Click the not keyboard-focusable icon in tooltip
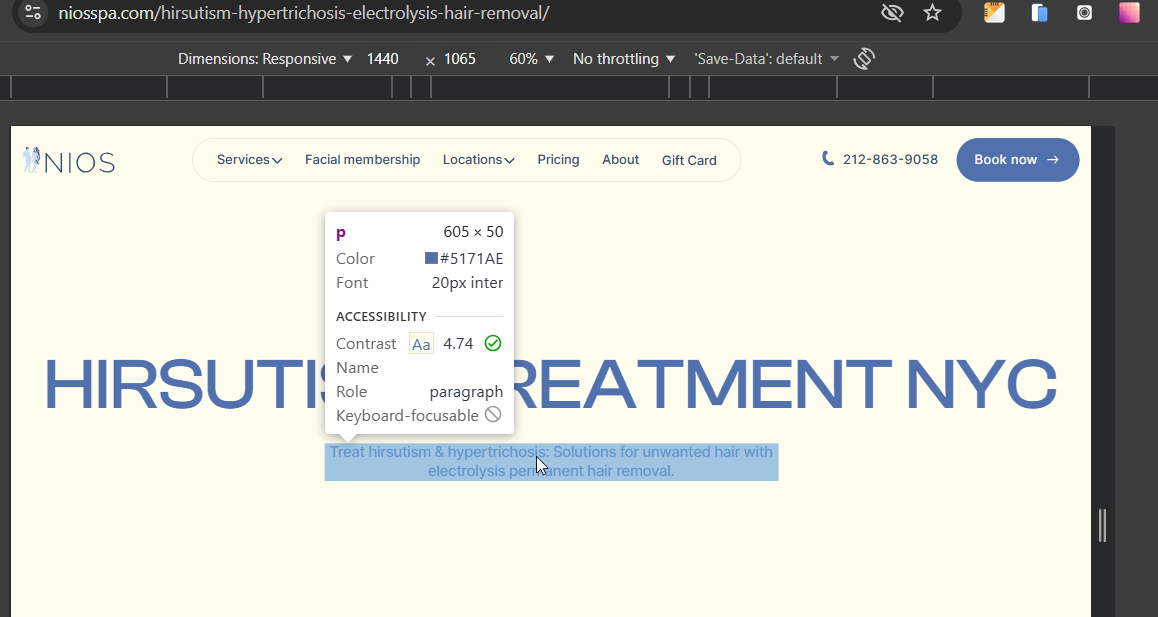The width and height of the screenshot is (1158, 617). tap(493, 415)
